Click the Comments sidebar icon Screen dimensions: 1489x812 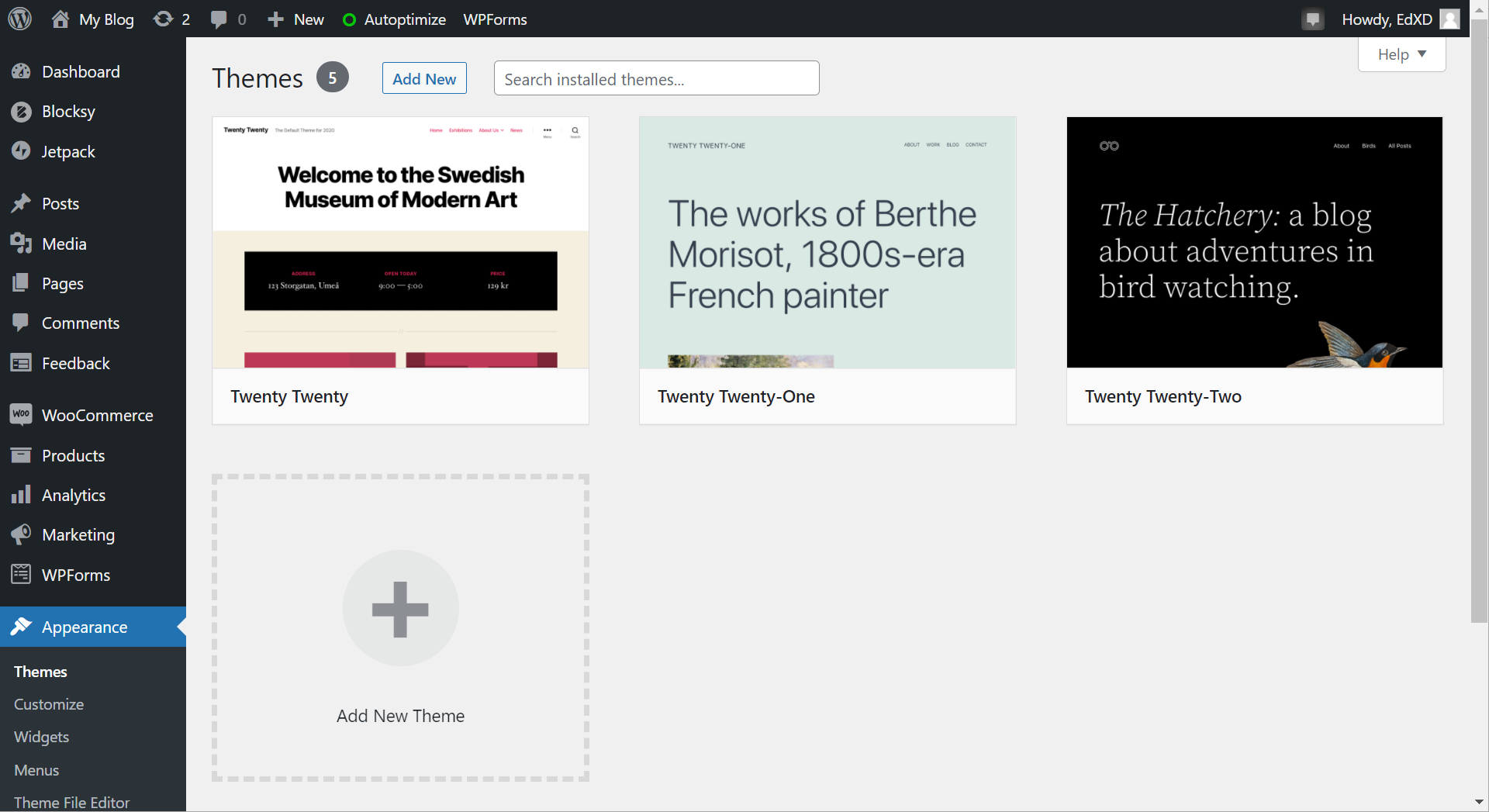[21, 323]
